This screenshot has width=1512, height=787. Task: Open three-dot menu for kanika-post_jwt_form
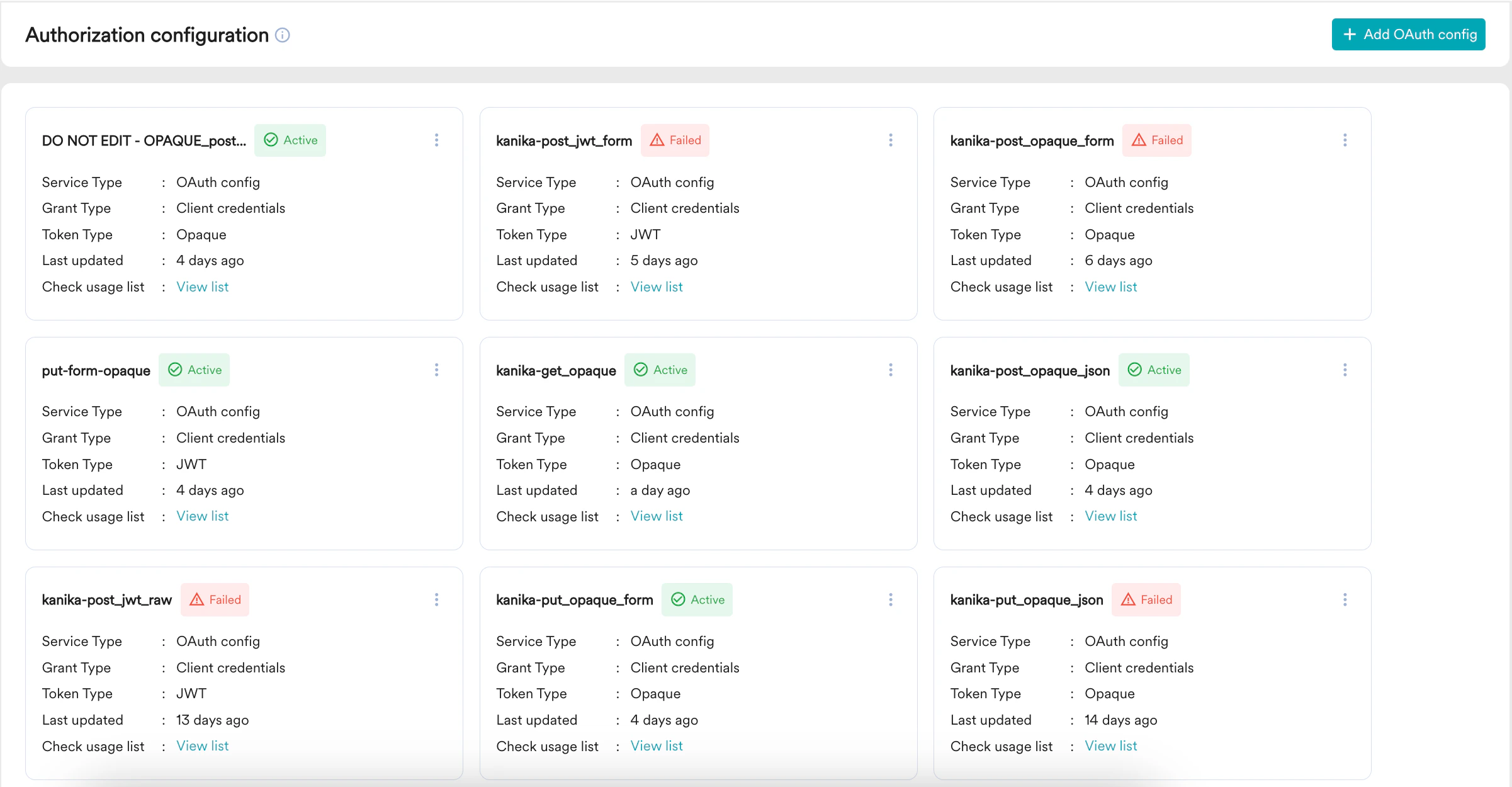click(x=890, y=140)
